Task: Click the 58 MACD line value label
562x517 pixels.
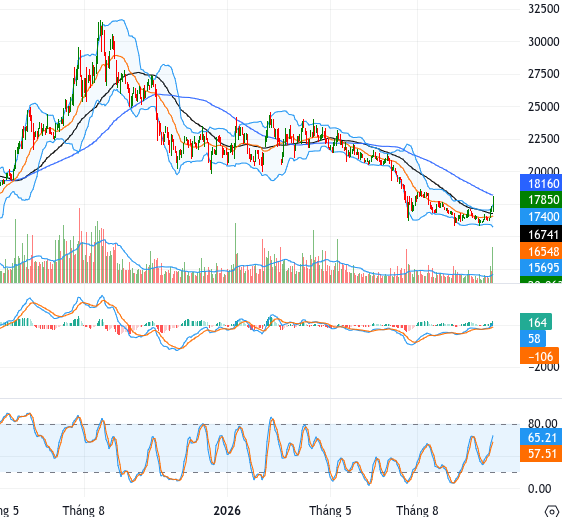Action: point(533,338)
